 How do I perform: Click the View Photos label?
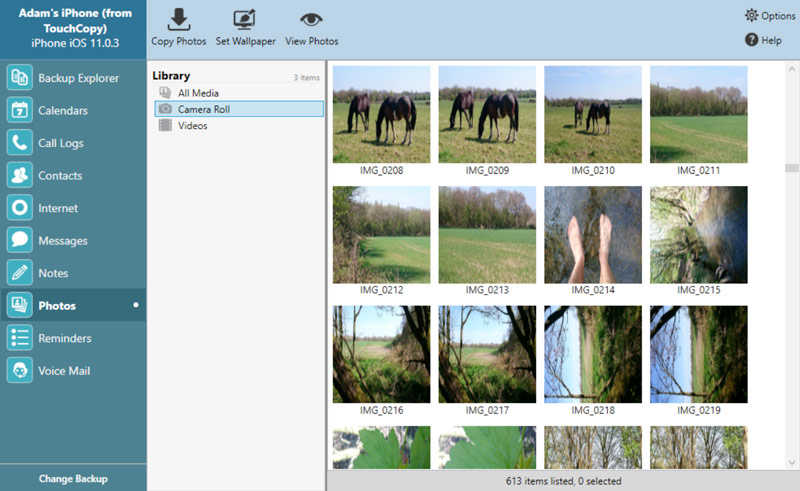point(312,41)
